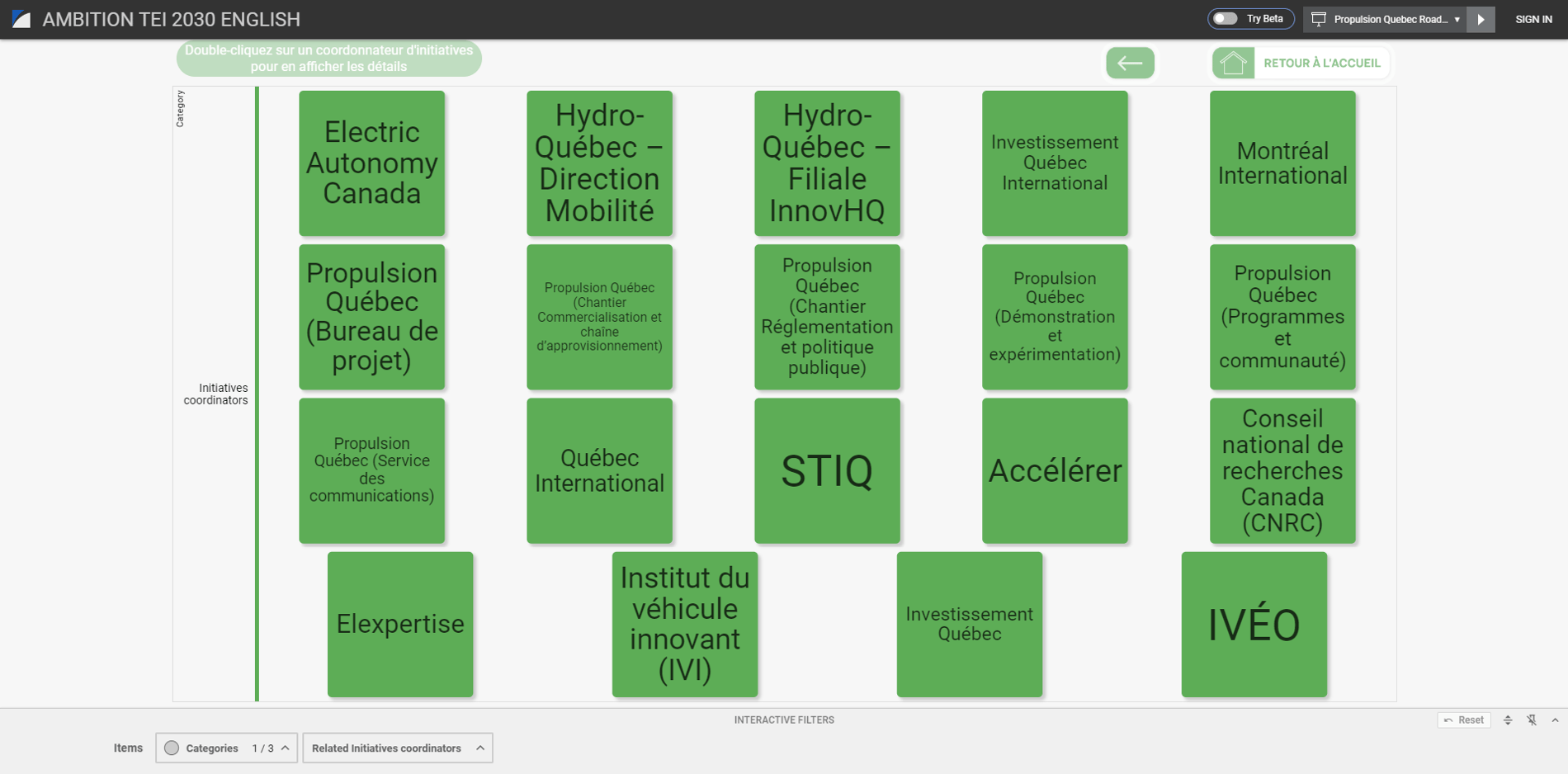Toggle the Electric Autonomy Canada card

pos(371,163)
